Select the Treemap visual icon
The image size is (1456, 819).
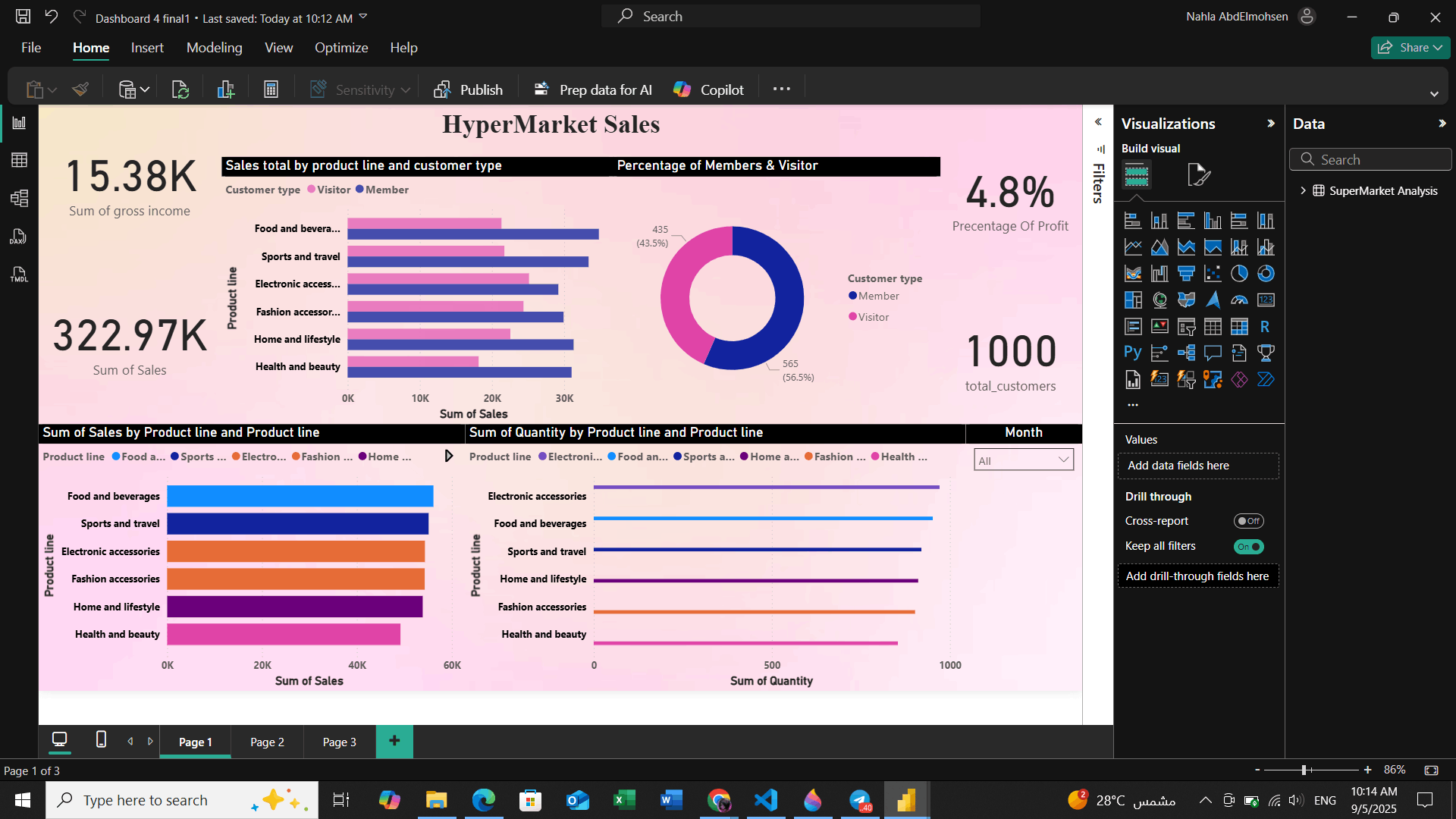pyautogui.click(x=1133, y=300)
